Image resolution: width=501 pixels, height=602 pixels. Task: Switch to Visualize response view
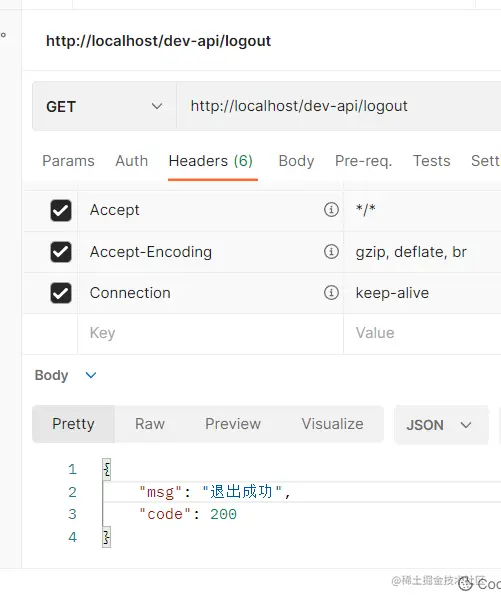click(332, 424)
